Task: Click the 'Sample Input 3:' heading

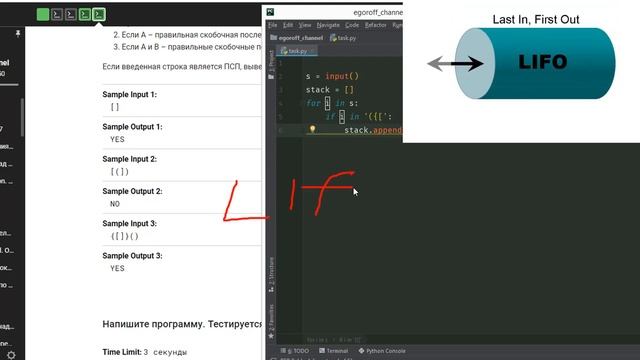Action: pos(129,224)
